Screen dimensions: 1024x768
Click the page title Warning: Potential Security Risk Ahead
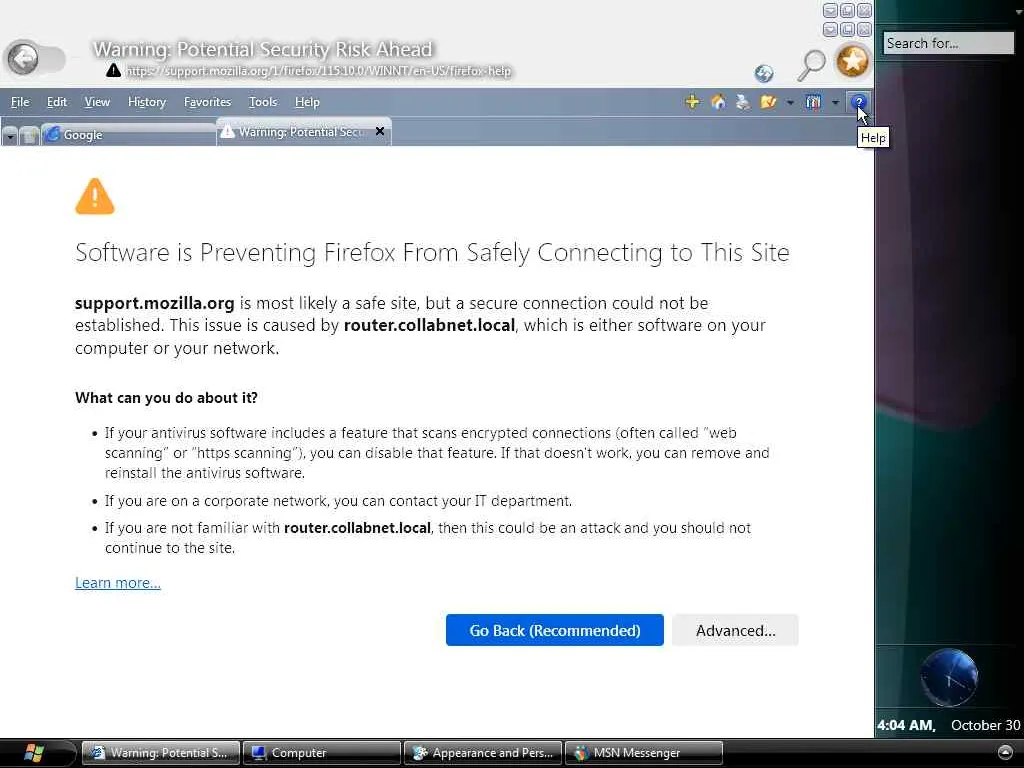pos(263,49)
